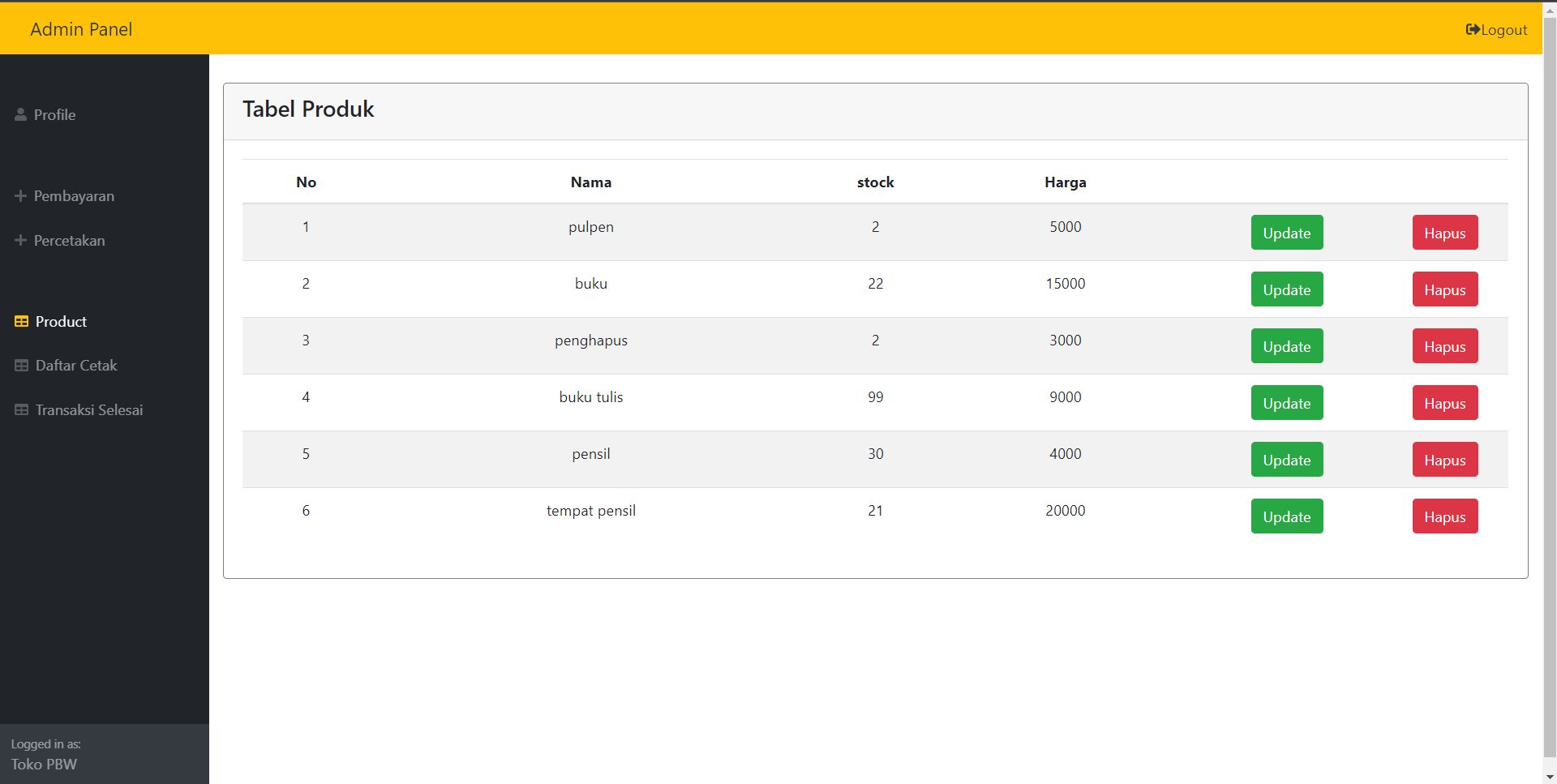Click the Logout arrow icon
This screenshot has width=1557, height=784.
click(1473, 30)
